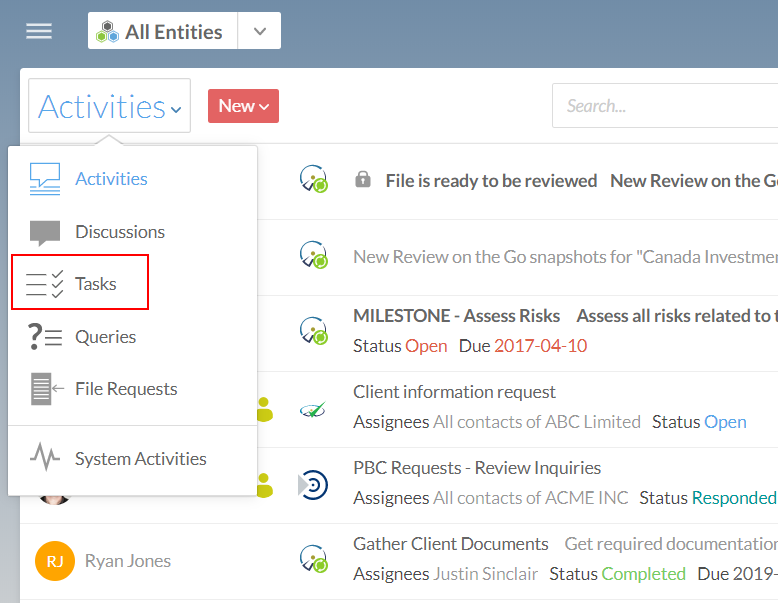Viewport: 778px width, 603px height.
Task: Click the Ryan Jones name
Action: (128, 561)
